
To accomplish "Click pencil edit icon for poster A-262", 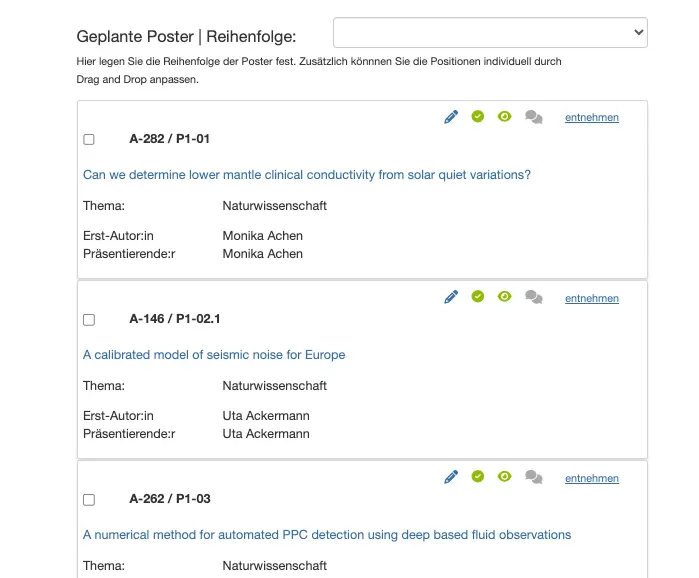I will [x=451, y=477].
